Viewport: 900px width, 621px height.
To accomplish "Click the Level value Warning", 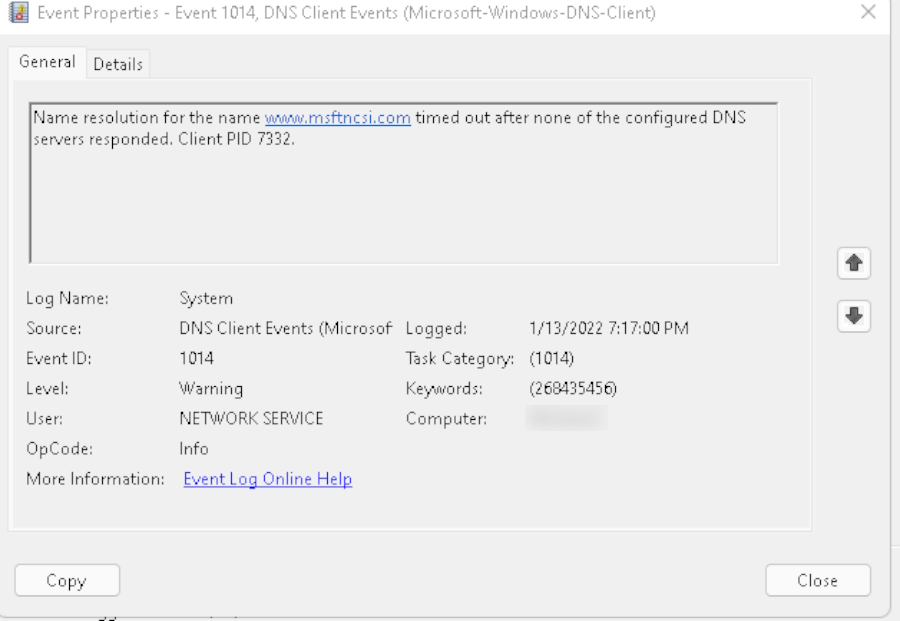I will tap(210, 388).
